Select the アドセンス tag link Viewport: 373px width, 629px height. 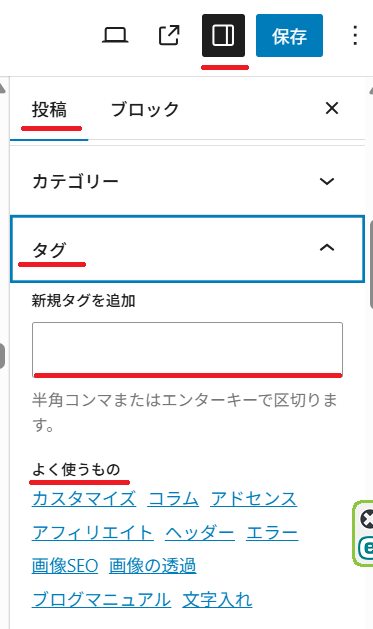click(x=253, y=499)
